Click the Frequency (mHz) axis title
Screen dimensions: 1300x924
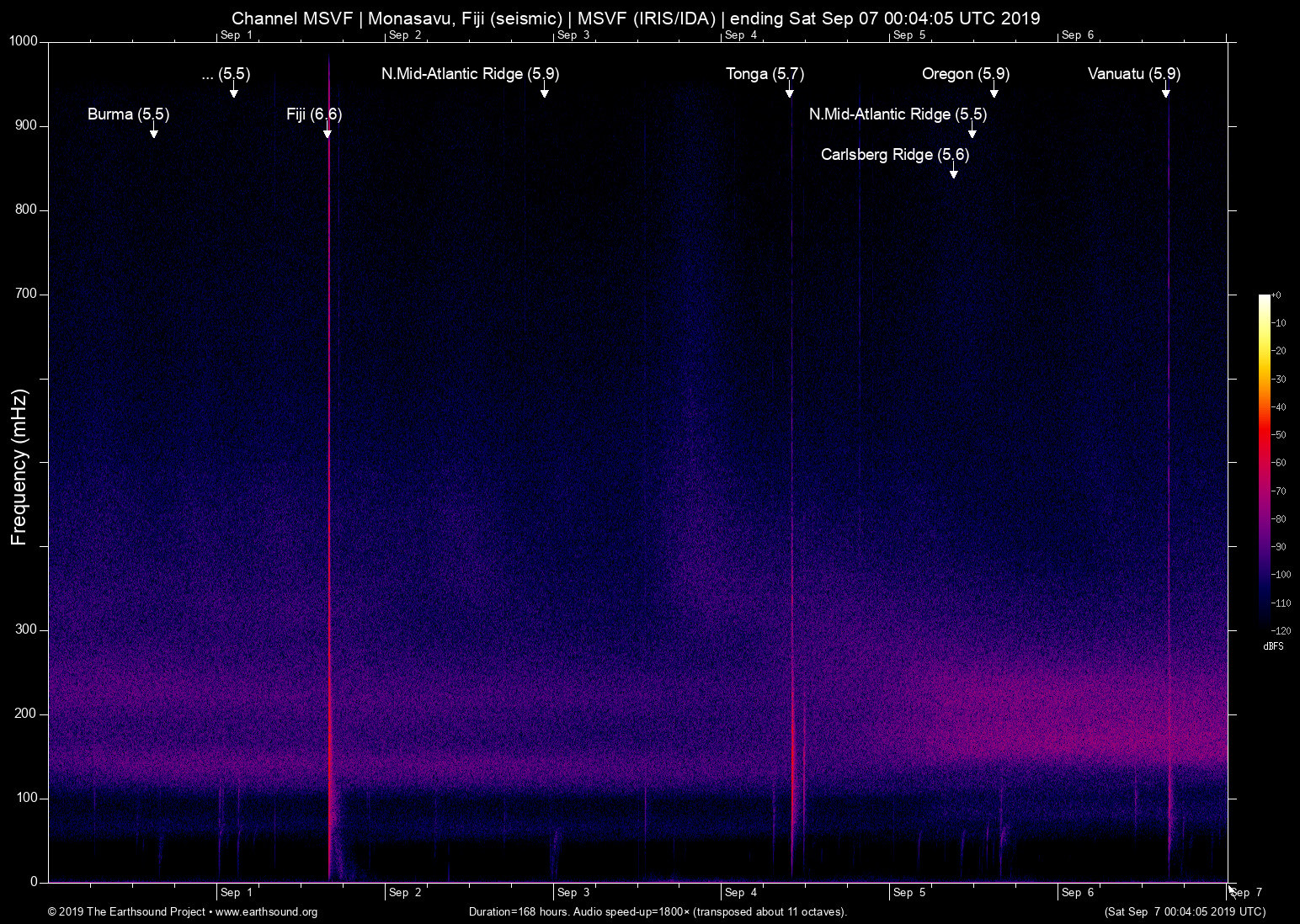coord(19,467)
